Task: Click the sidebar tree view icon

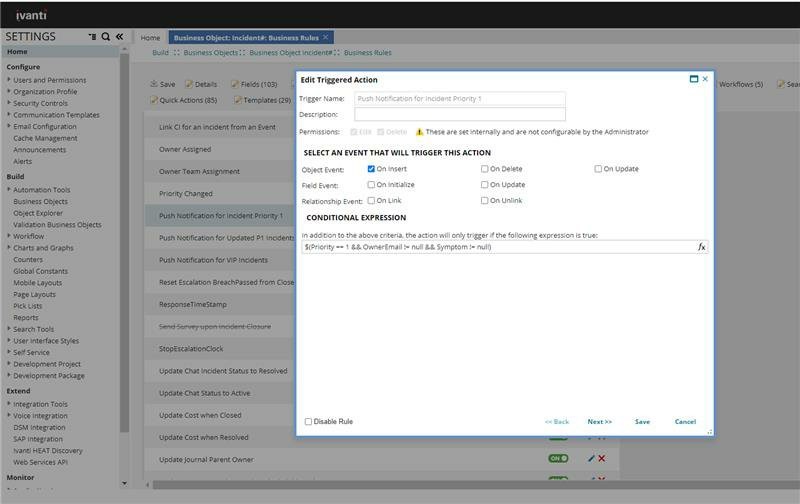Action: [x=92, y=37]
